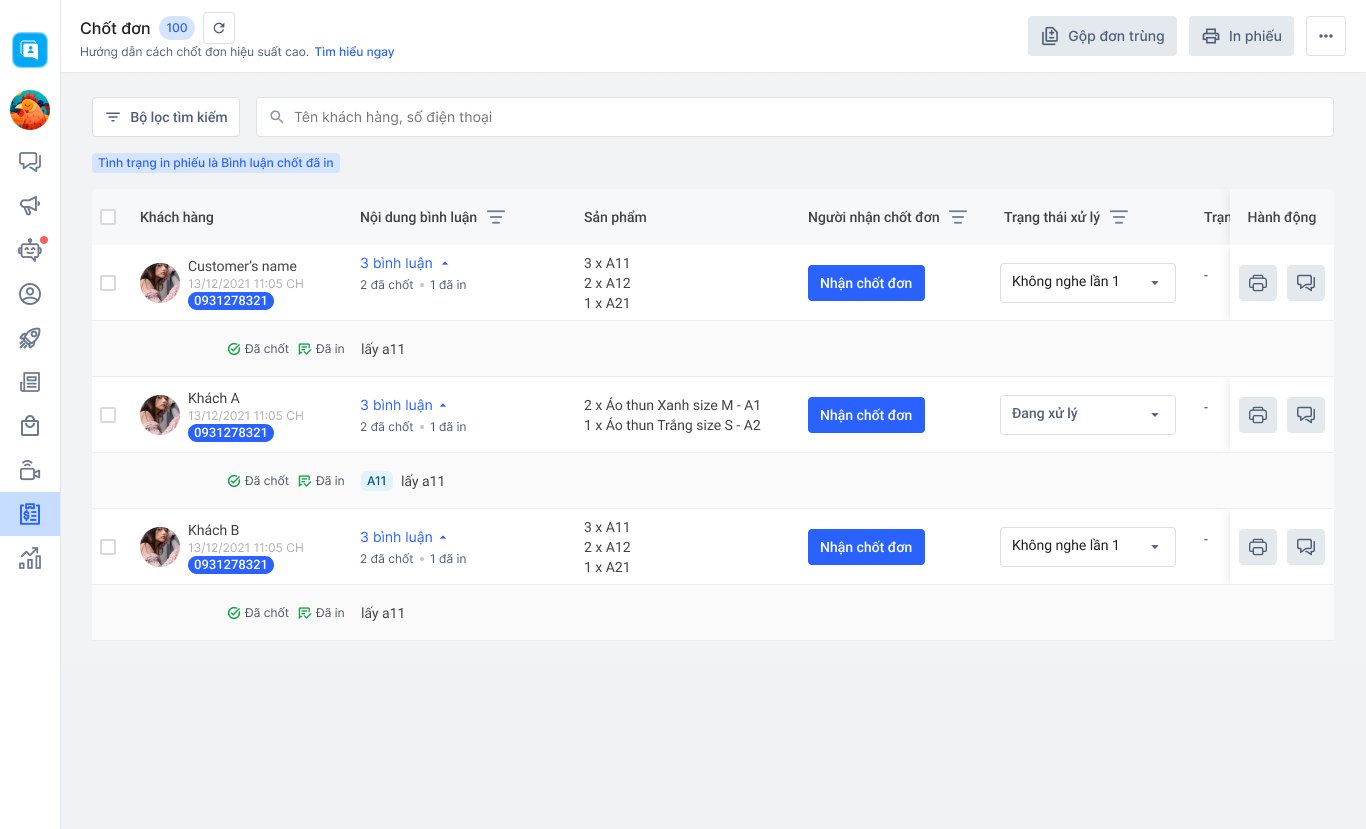Open the Bộ lọc tìm kiếm filter

(x=166, y=117)
